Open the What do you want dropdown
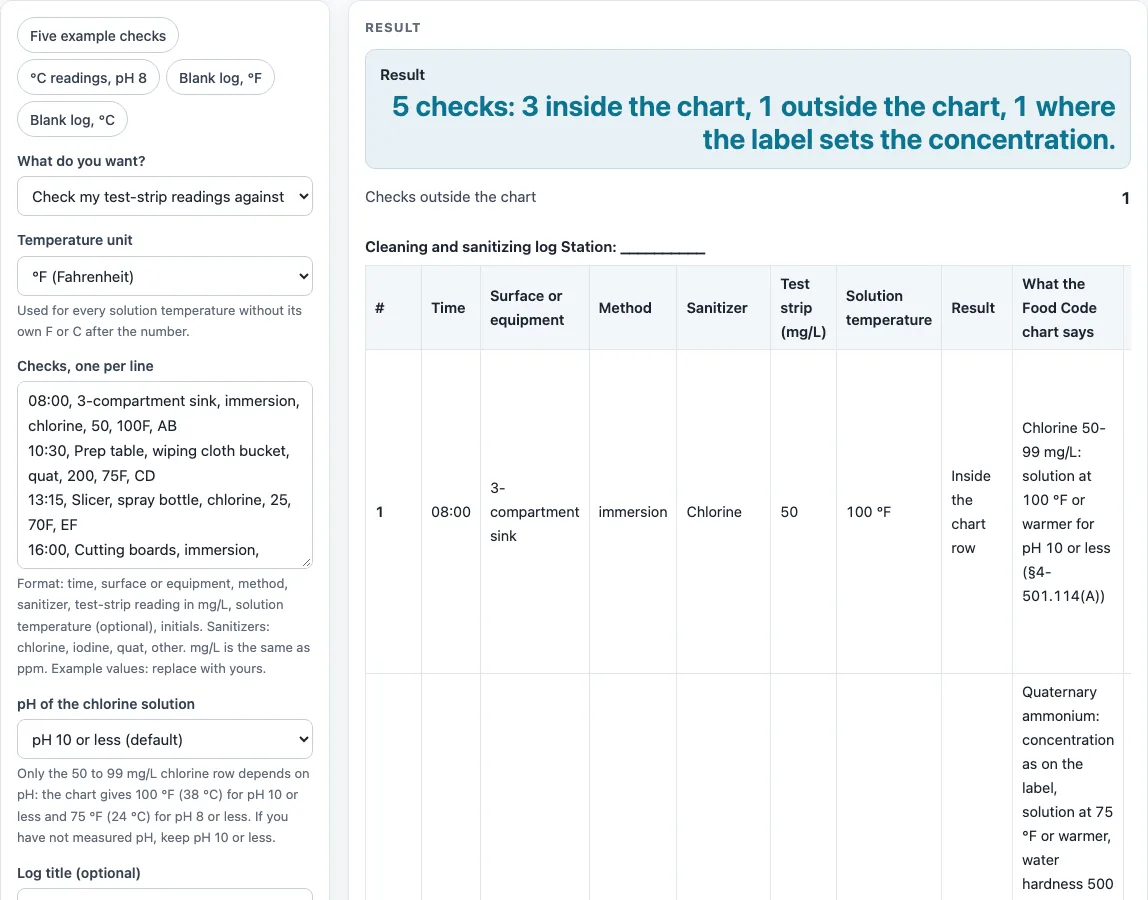Screen dimensions: 1148x900 [x=165, y=196]
